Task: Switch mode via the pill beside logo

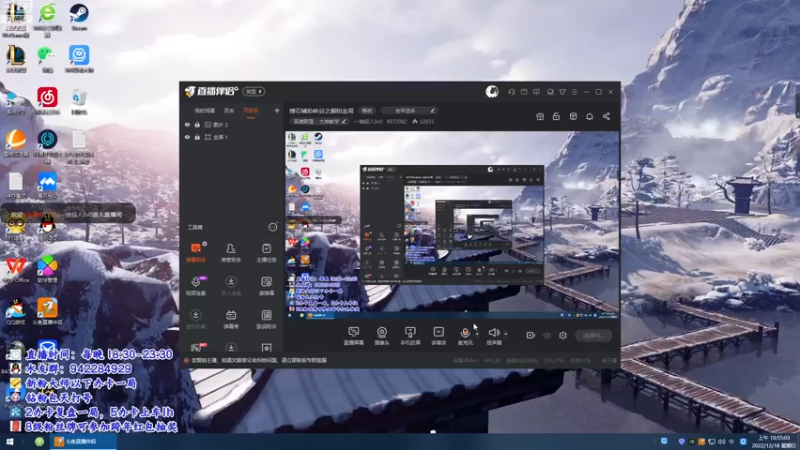Action: [x=254, y=92]
